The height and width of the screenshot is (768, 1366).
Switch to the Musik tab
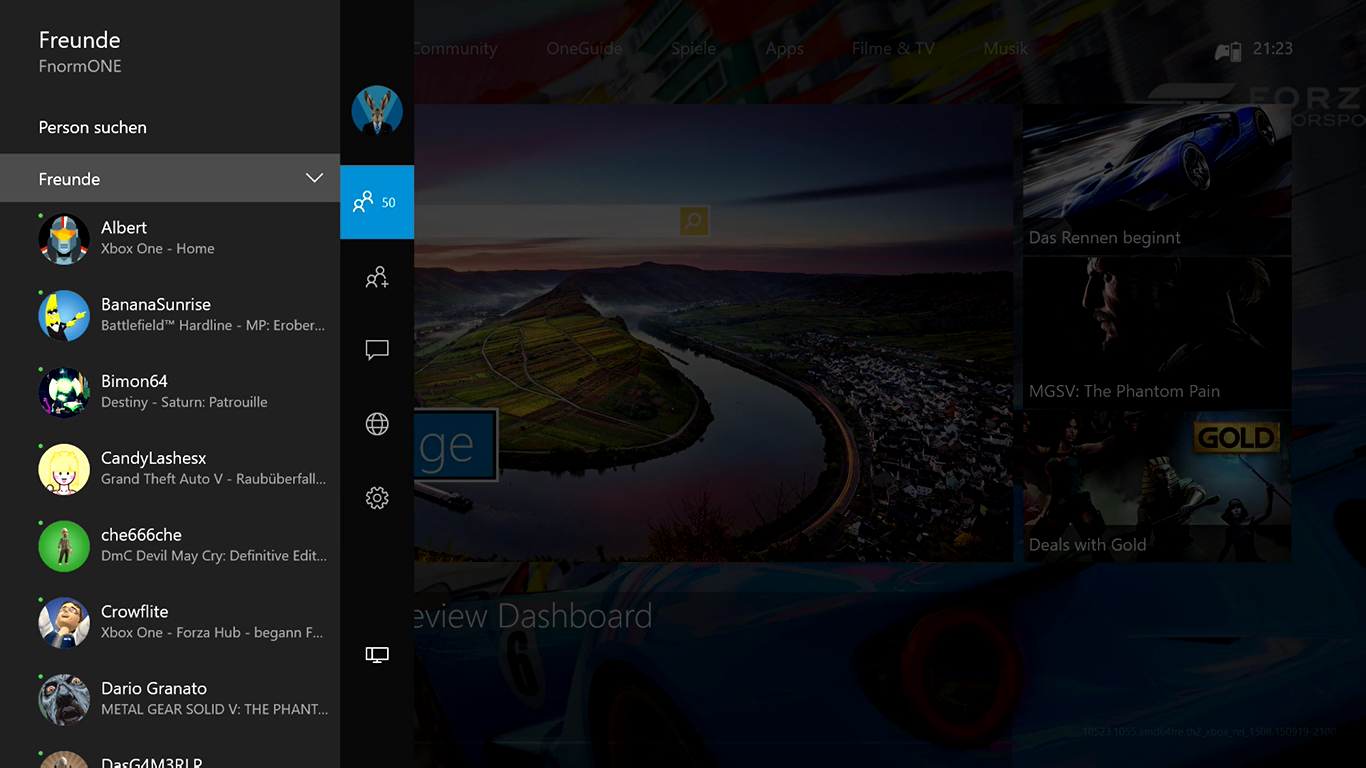point(1006,49)
